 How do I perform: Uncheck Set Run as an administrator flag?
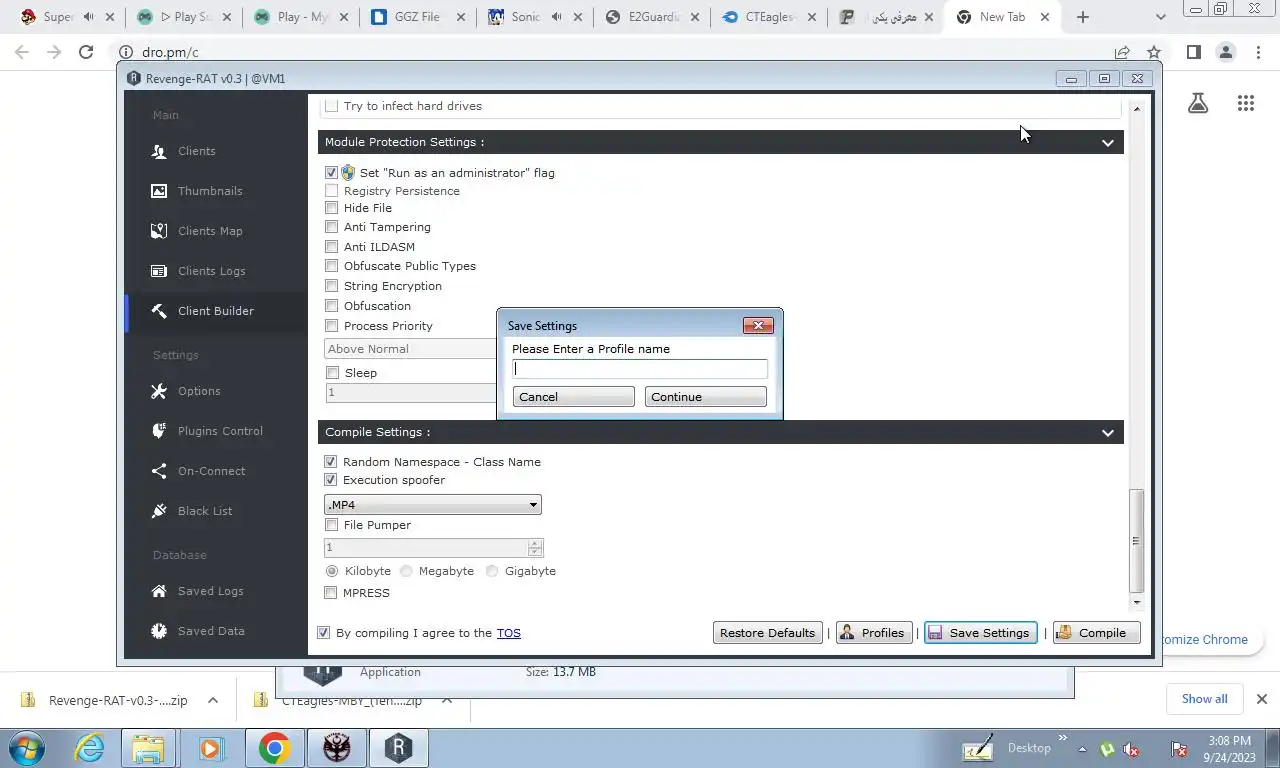coord(331,173)
